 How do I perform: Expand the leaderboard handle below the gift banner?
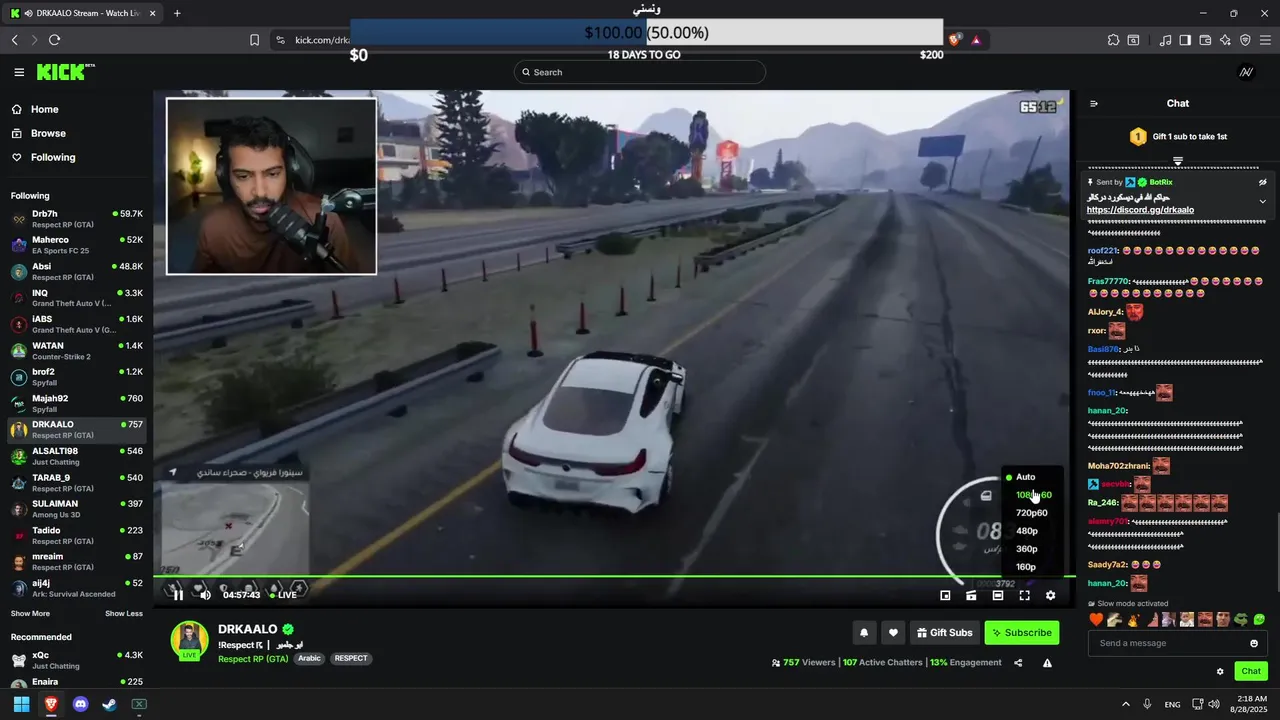click(x=1178, y=160)
